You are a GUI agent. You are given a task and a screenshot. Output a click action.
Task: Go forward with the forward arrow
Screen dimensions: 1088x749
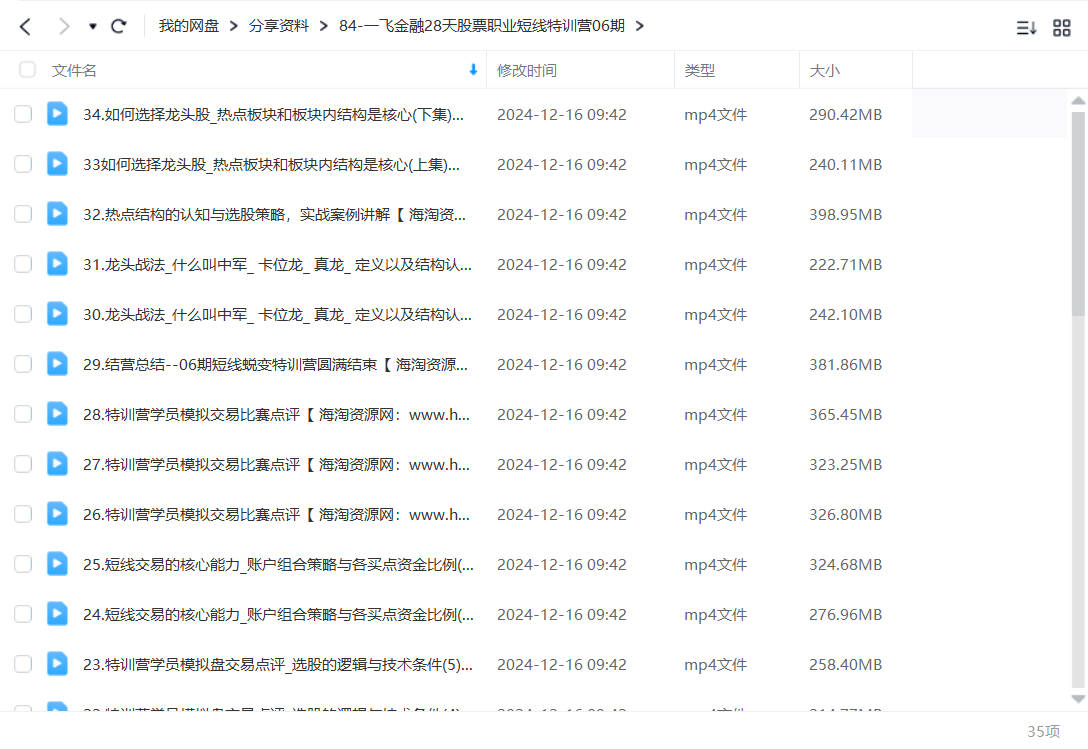click(64, 26)
